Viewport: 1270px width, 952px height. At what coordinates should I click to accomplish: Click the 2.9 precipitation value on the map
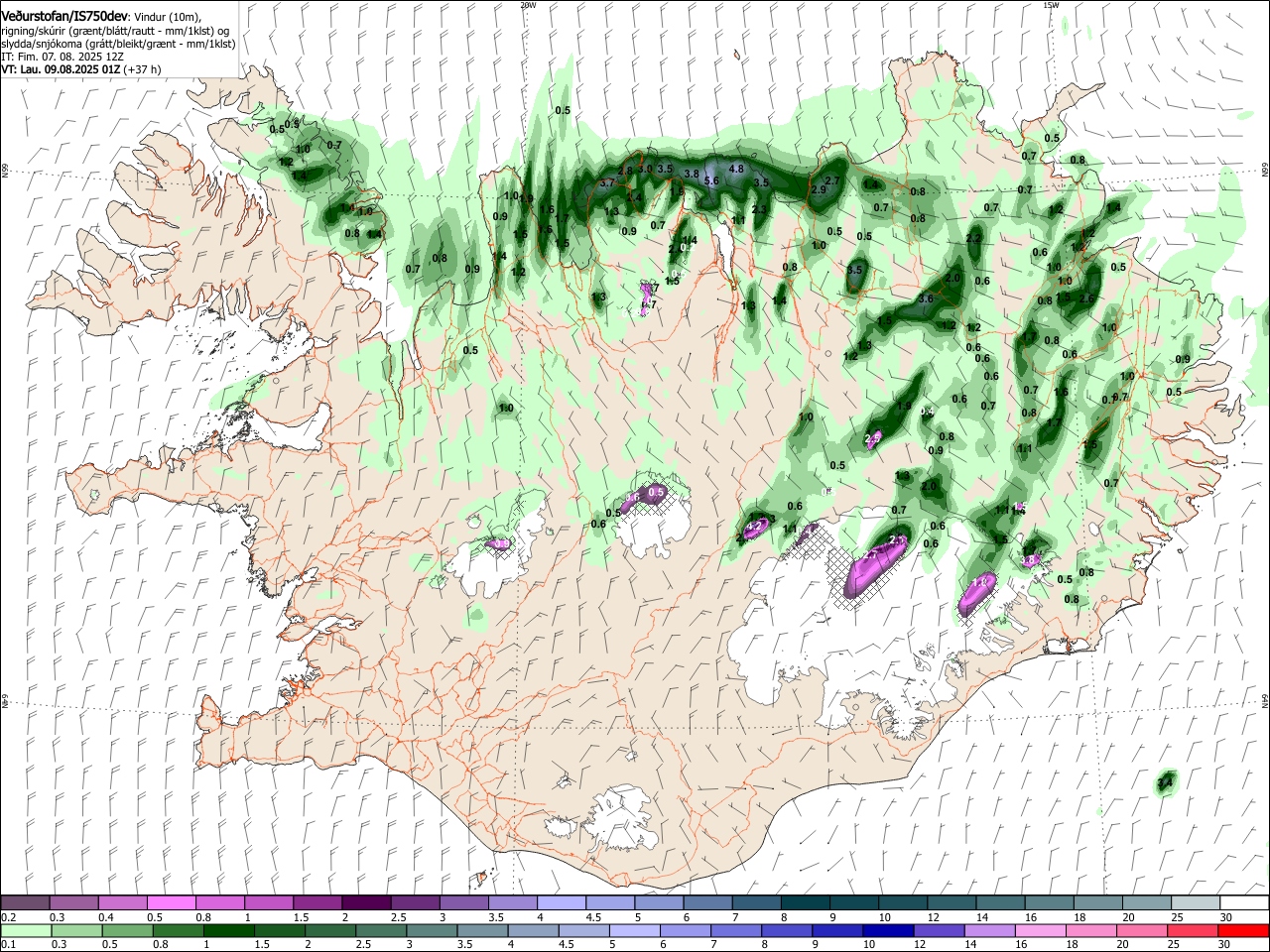[x=819, y=189]
